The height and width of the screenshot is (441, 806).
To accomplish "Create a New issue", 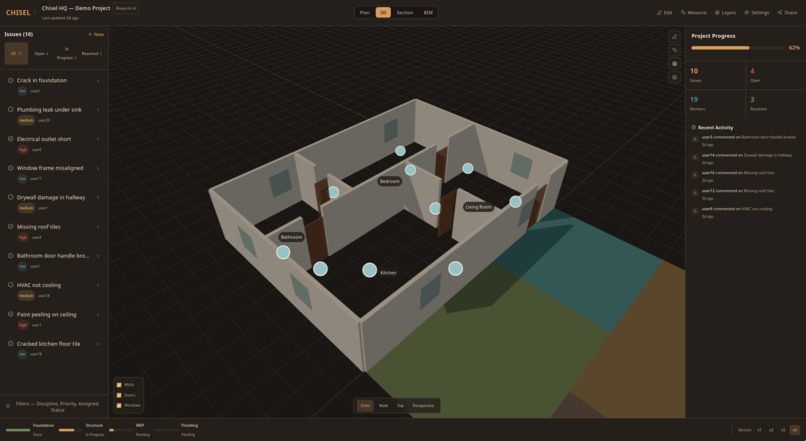I will (96, 34).
